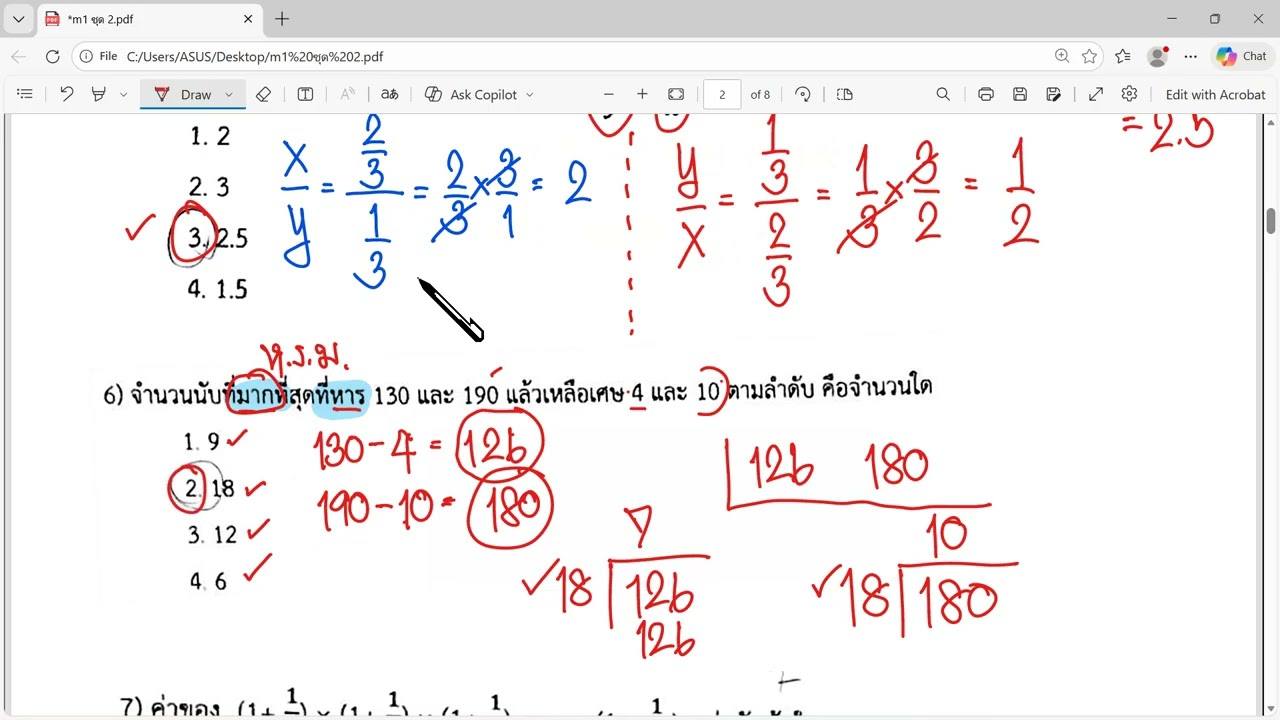The width and height of the screenshot is (1280, 720).
Task: Show the PDF table of contents
Action: (x=25, y=94)
